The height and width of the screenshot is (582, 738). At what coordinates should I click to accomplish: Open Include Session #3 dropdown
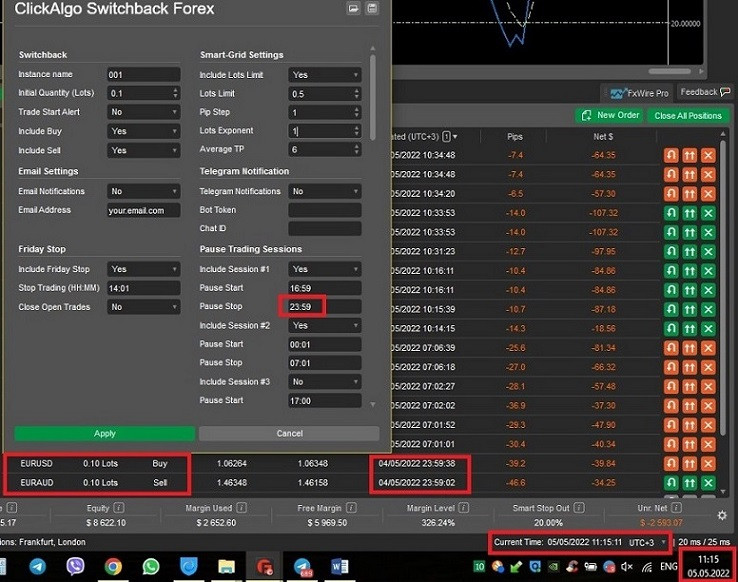(x=325, y=382)
